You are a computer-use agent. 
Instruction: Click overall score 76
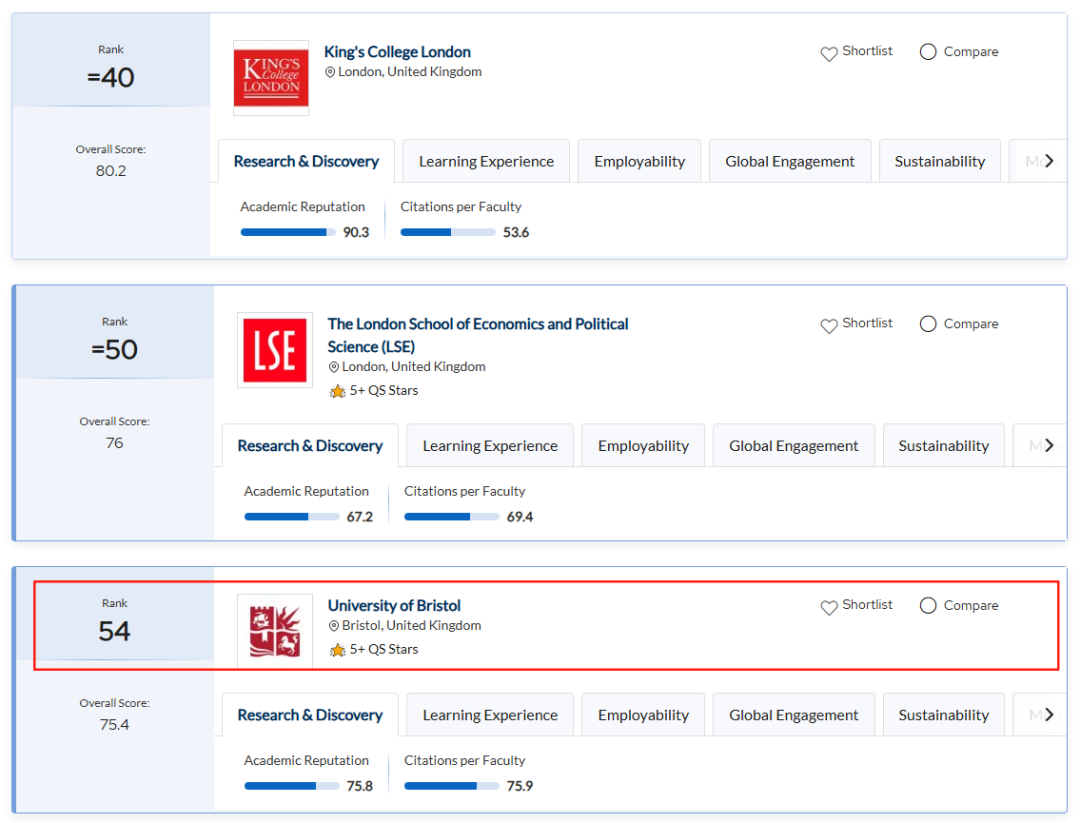pyautogui.click(x=114, y=443)
